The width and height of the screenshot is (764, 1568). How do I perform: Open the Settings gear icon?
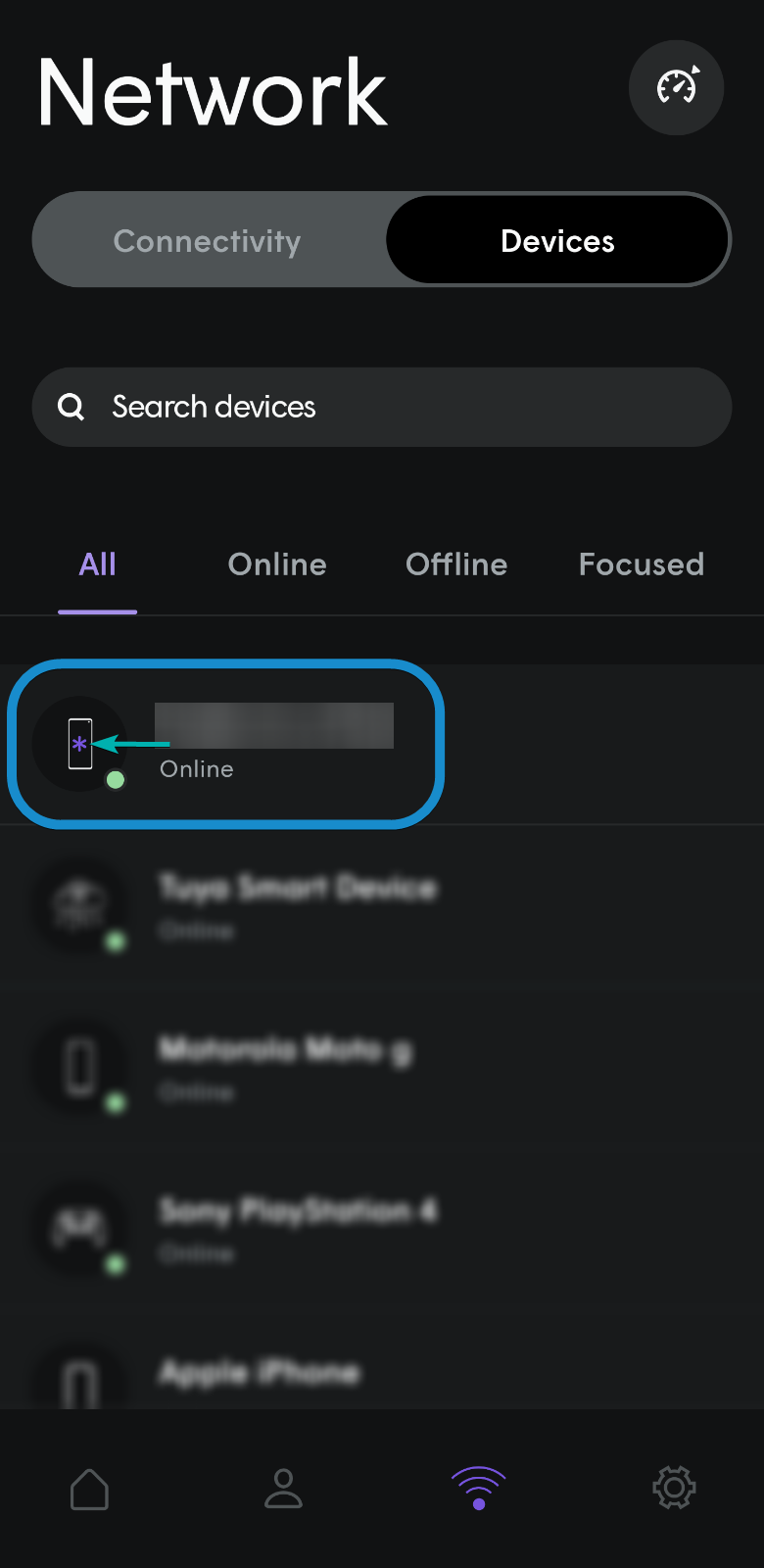point(674,1488)
